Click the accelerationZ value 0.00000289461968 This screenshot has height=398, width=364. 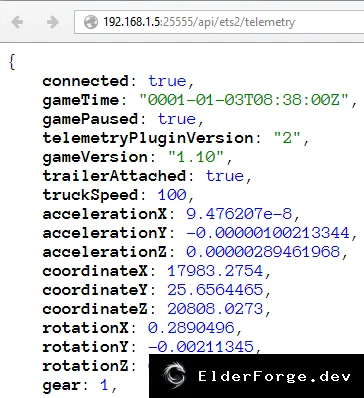(263, 252)
